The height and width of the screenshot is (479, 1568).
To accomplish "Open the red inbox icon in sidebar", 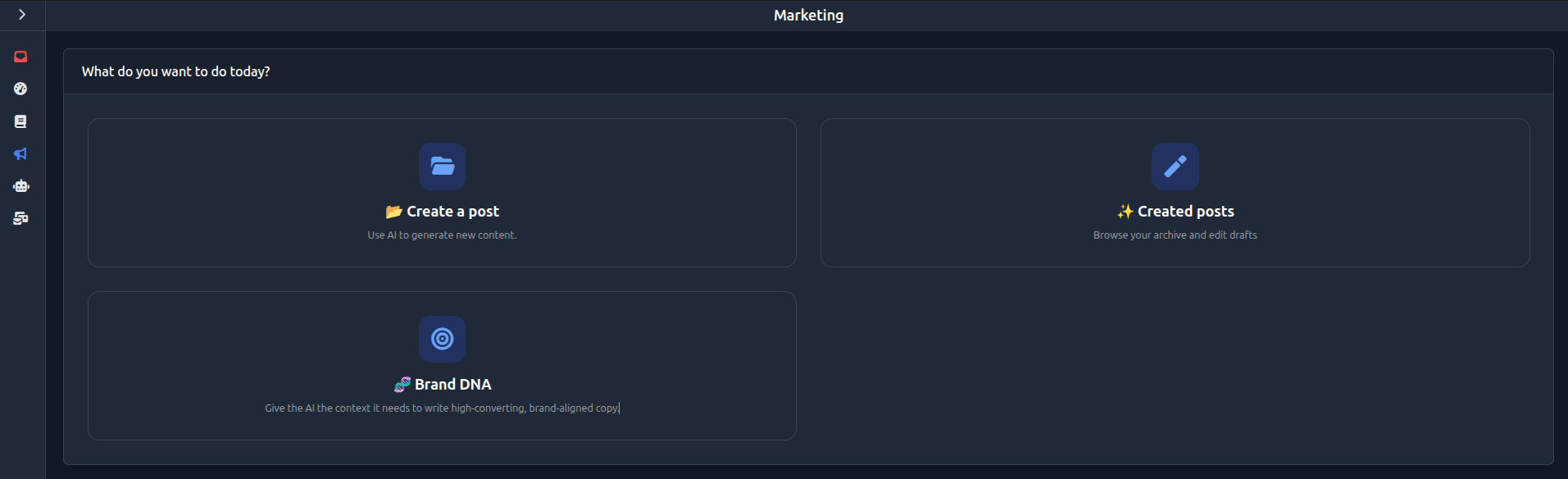I will pyautogui.click(x=20, y=57).
